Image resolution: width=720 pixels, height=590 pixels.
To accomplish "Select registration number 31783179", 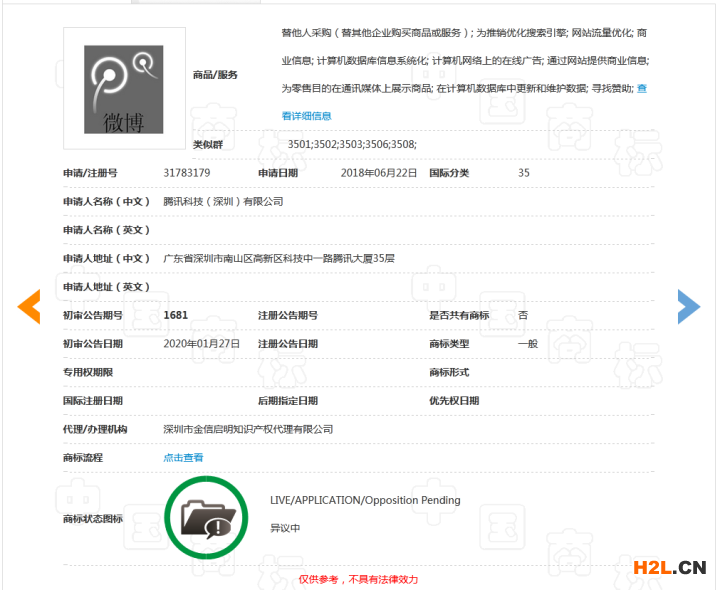I will 187,173.
